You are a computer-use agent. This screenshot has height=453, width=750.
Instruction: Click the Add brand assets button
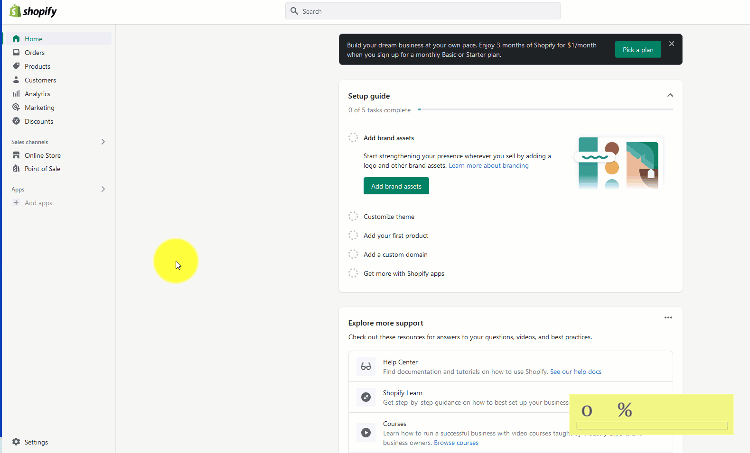click(396, 186)
